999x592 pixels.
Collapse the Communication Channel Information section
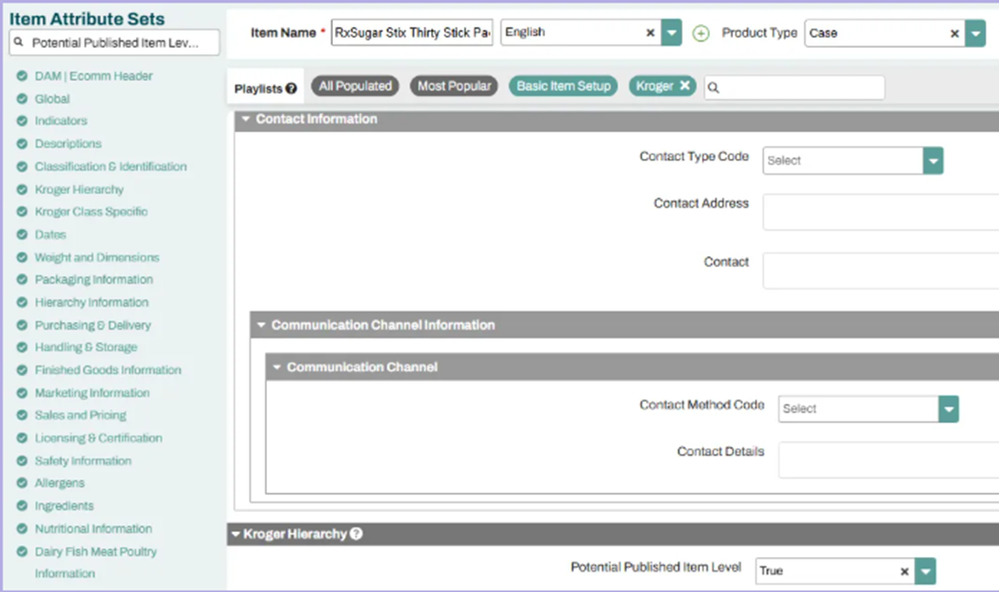261,325
